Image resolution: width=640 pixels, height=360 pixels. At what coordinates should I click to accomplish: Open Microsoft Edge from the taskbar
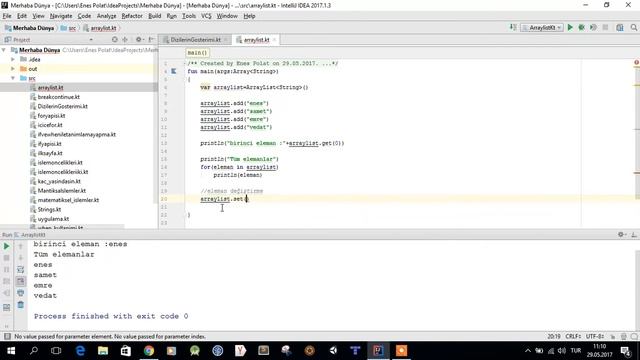(80, 351)
